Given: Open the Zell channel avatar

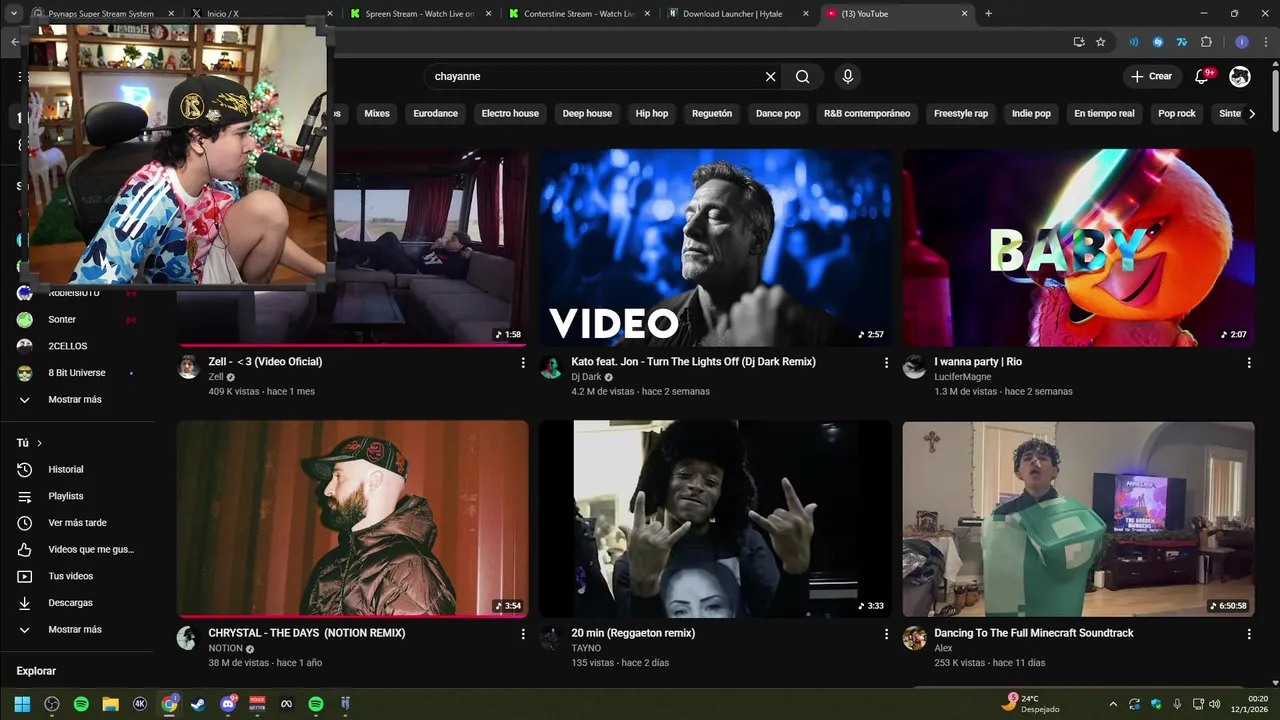Looking at the screenshot, I should pos(188,367).
